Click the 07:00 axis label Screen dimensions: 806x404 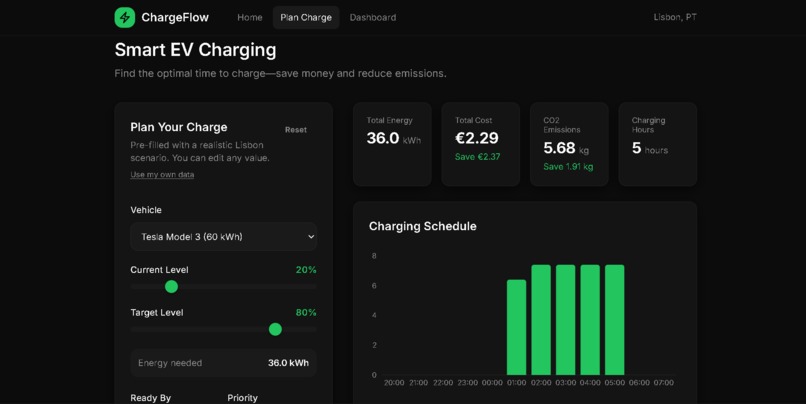(x=664, y=383)
